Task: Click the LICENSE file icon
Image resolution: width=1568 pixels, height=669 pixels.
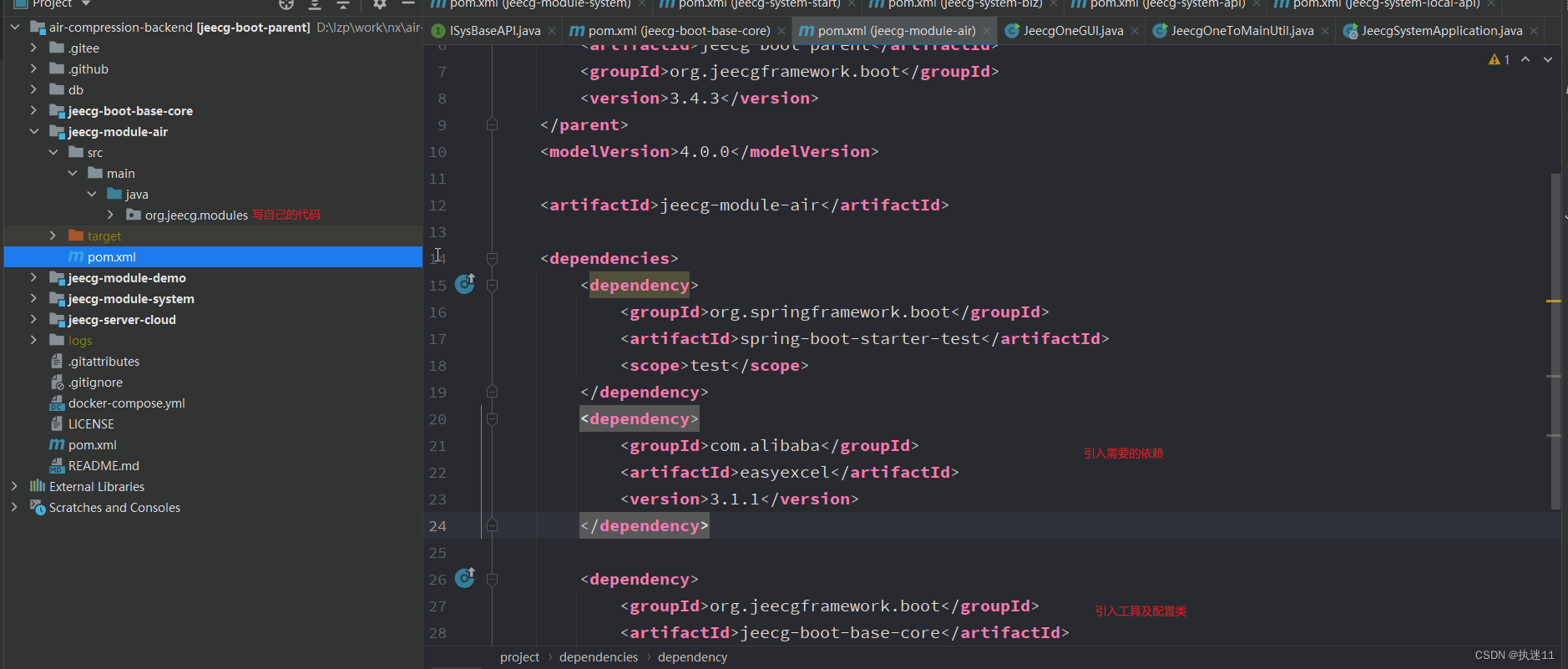Action: click(57, 424)
